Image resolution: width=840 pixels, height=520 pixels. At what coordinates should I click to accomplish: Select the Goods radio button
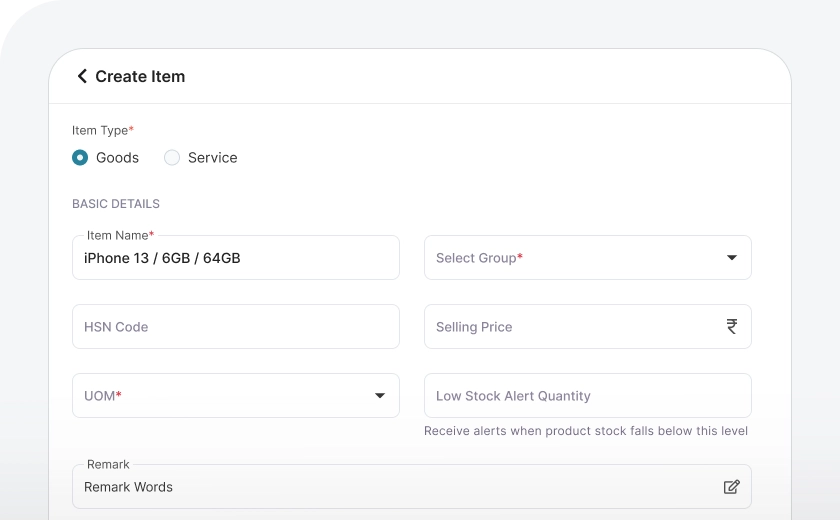(x=80, y=158)
